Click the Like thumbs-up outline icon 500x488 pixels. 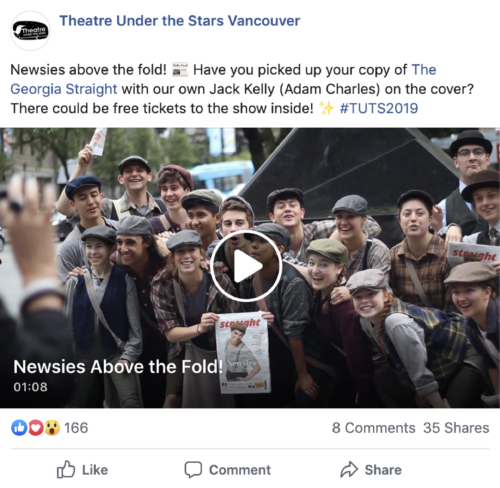66,469
